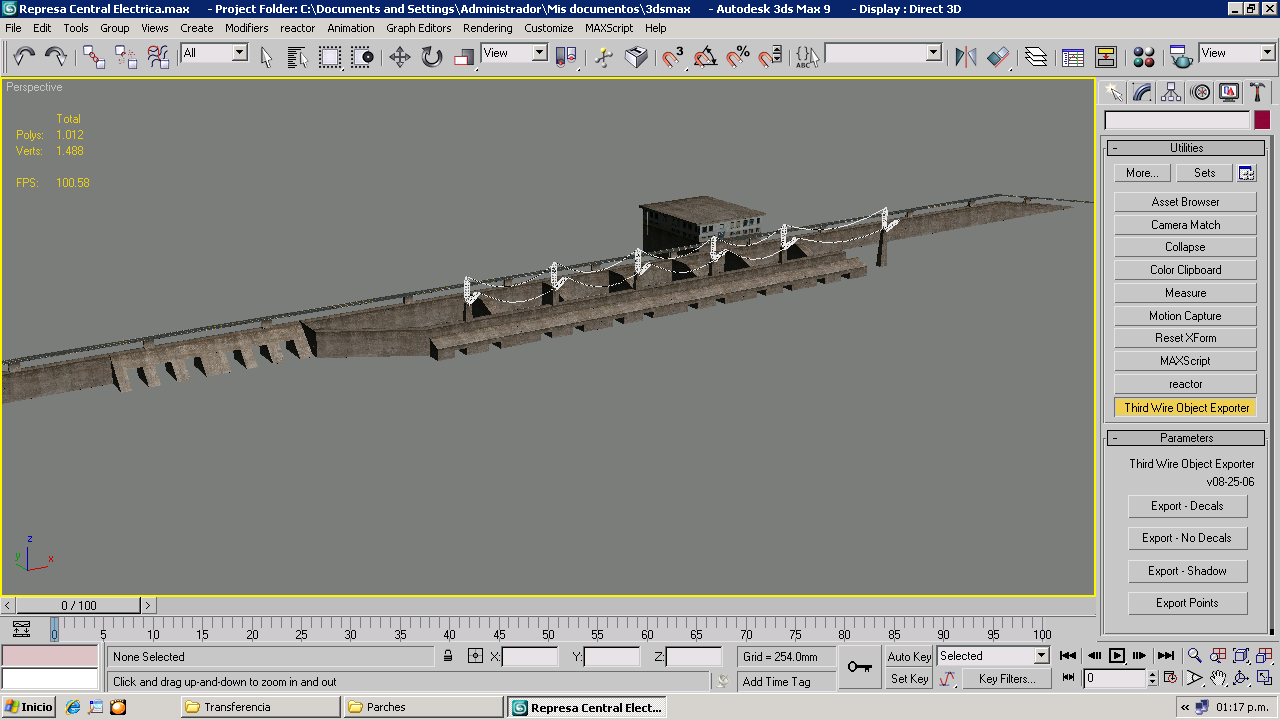Screen dimensions: 1280x720
Task: Open reference coordinate system View dropdown
Action: point(514,53)
